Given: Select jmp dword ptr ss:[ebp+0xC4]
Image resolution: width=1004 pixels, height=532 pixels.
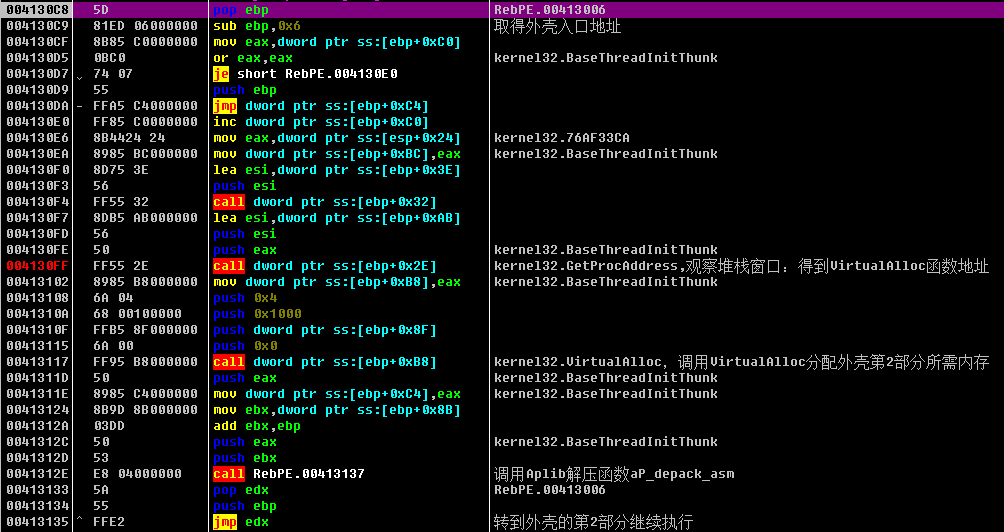Looking at the screenshot, I should click(321, 106).
